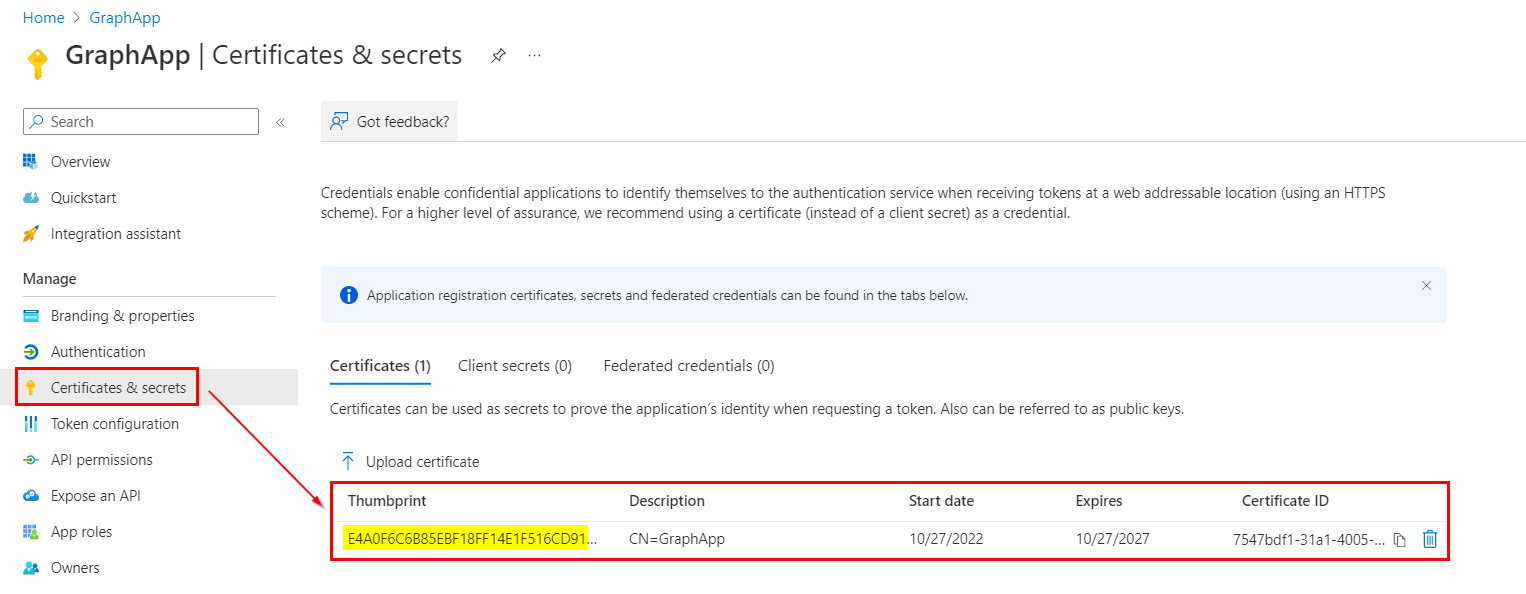Collapse the left sidebar
The width and height of the screenshot is (1526, 594).
[x=281, y=121]
